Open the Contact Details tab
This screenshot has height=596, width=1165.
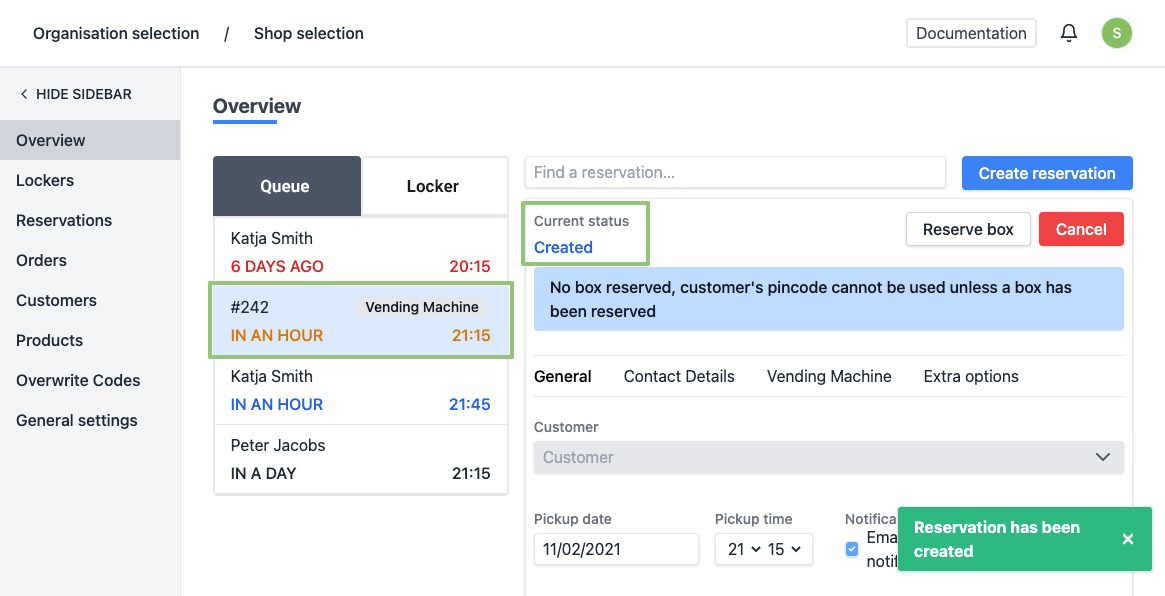679,376
